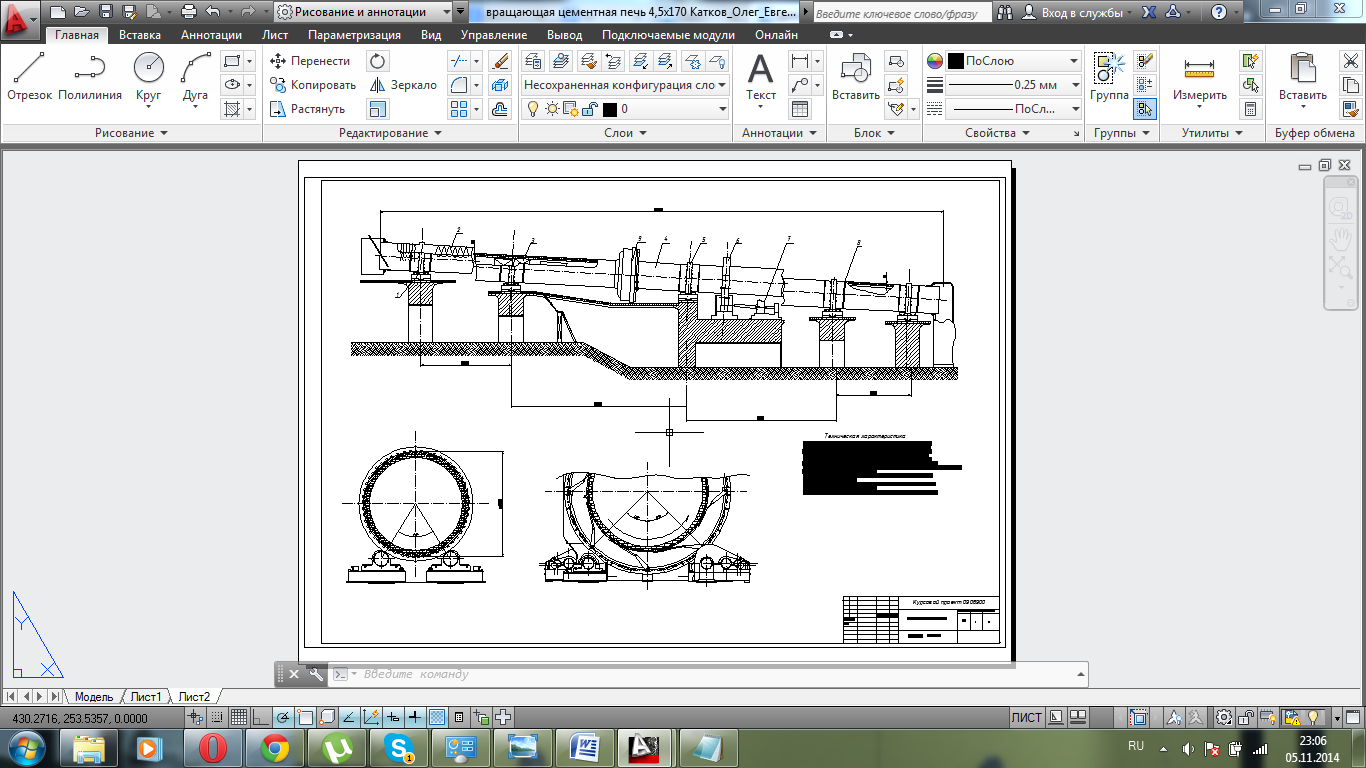Image resolution: width=1366 pixels, height=768 pixels.
Task: Open the Layer Properties manager icon
Action: (x=534, y=61)
